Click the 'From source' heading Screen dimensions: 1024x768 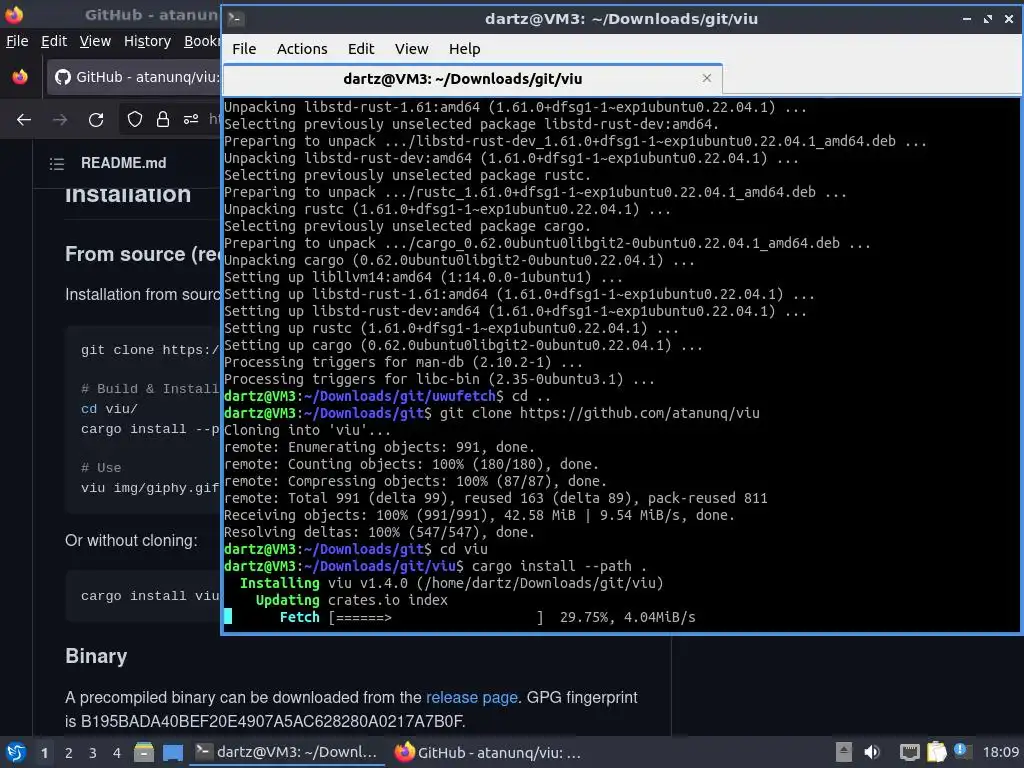tap(142, 254)
